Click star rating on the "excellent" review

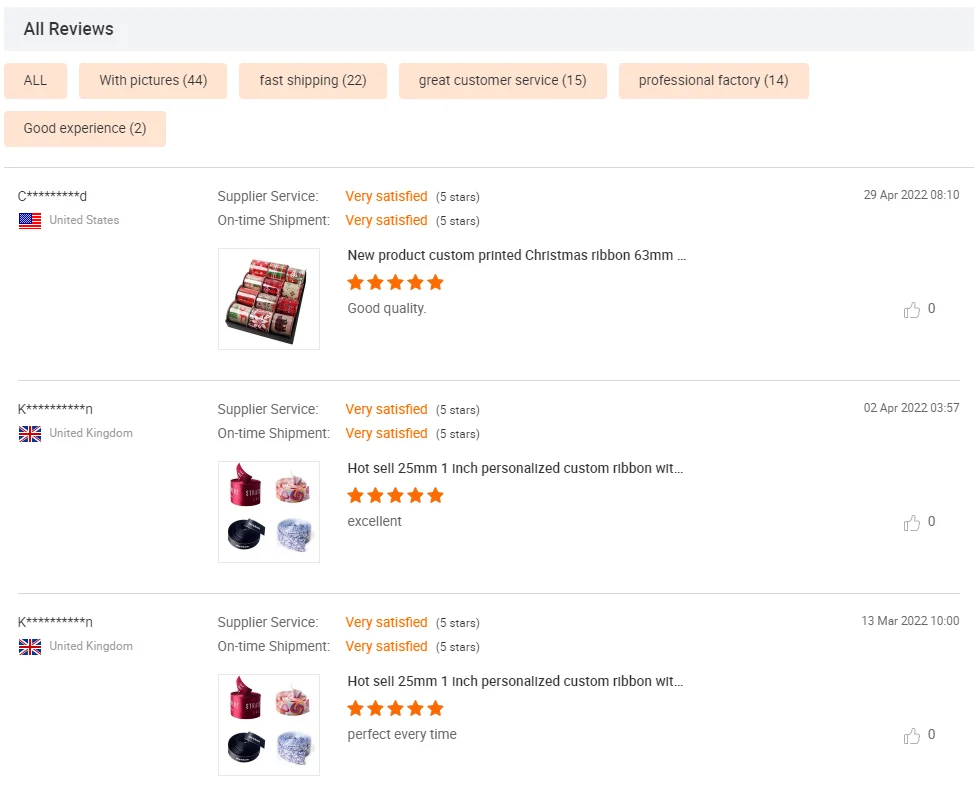(x=395, y=496)
